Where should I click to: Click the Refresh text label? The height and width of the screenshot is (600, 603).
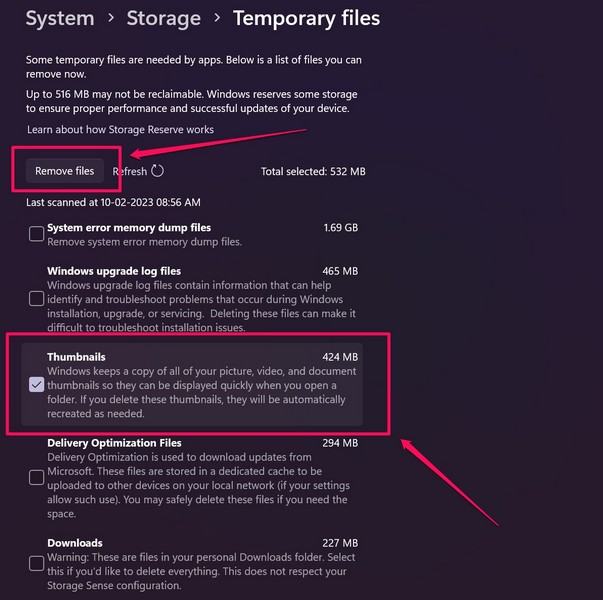[130, 172]
